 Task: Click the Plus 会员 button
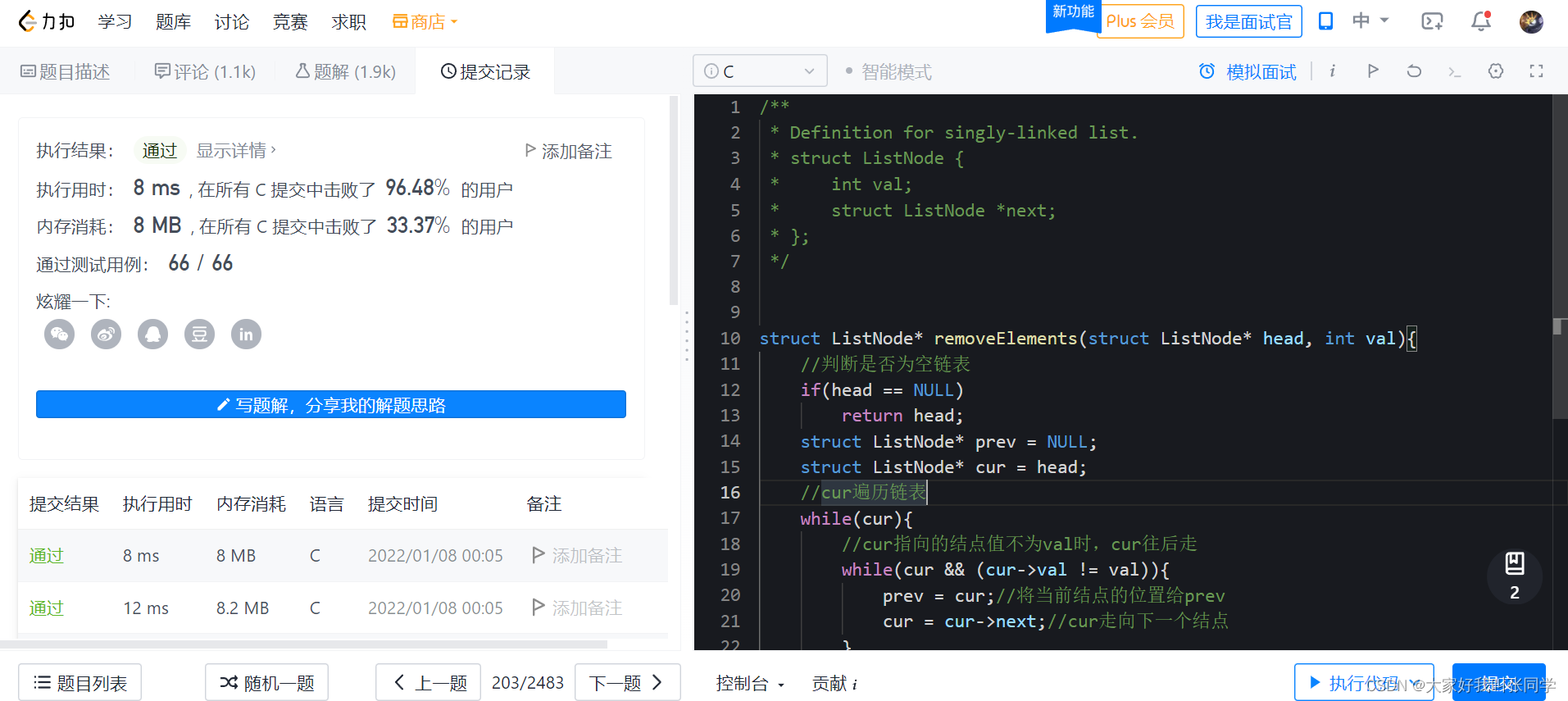pyautogui.click(x=1140, y=21)
